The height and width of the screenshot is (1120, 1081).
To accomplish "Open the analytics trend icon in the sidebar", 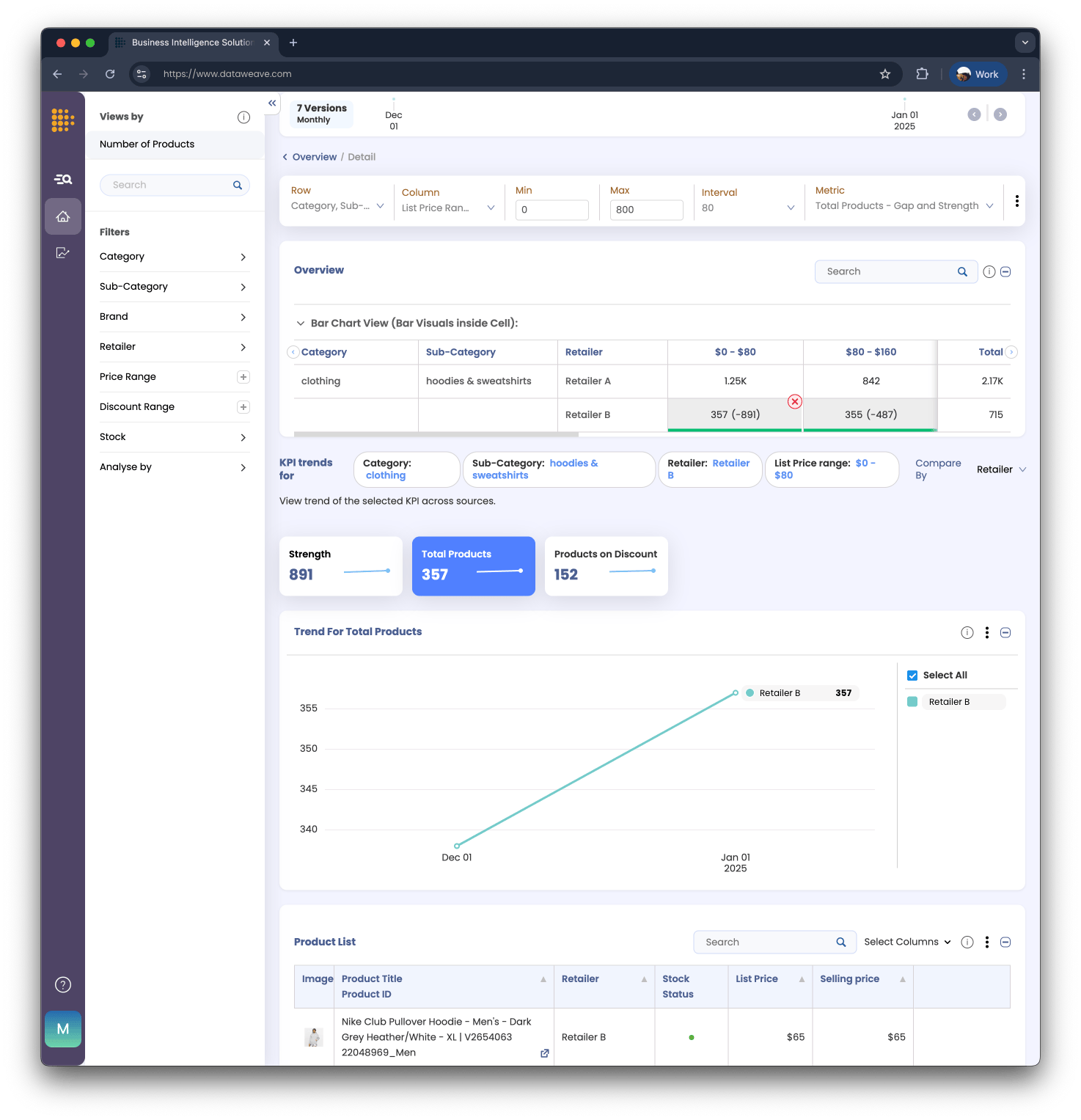I will [x=63, y=252].
